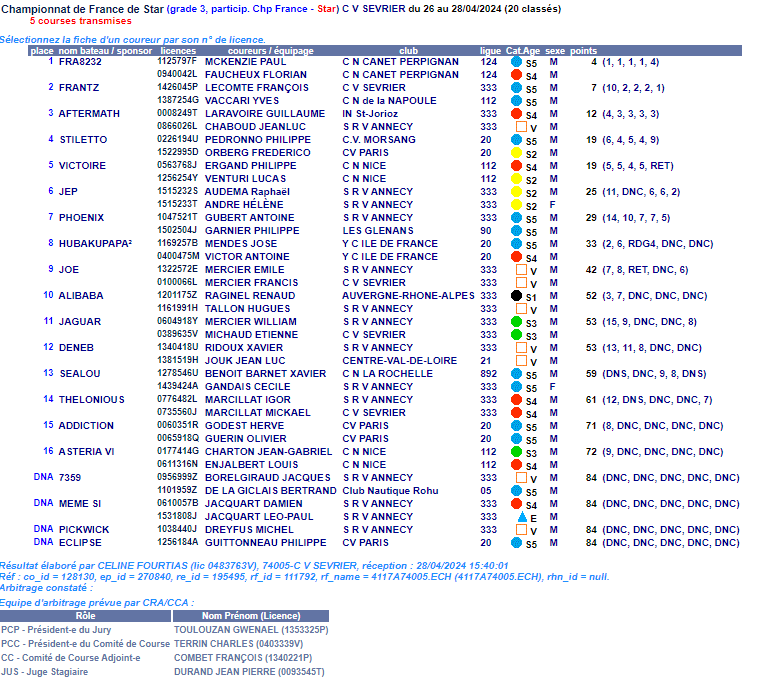The height and width of the screenshot is (685, 762).
Task: Click red S4 icon beside FAUCHEUX FLORIAN
Action: click(516, 75)
